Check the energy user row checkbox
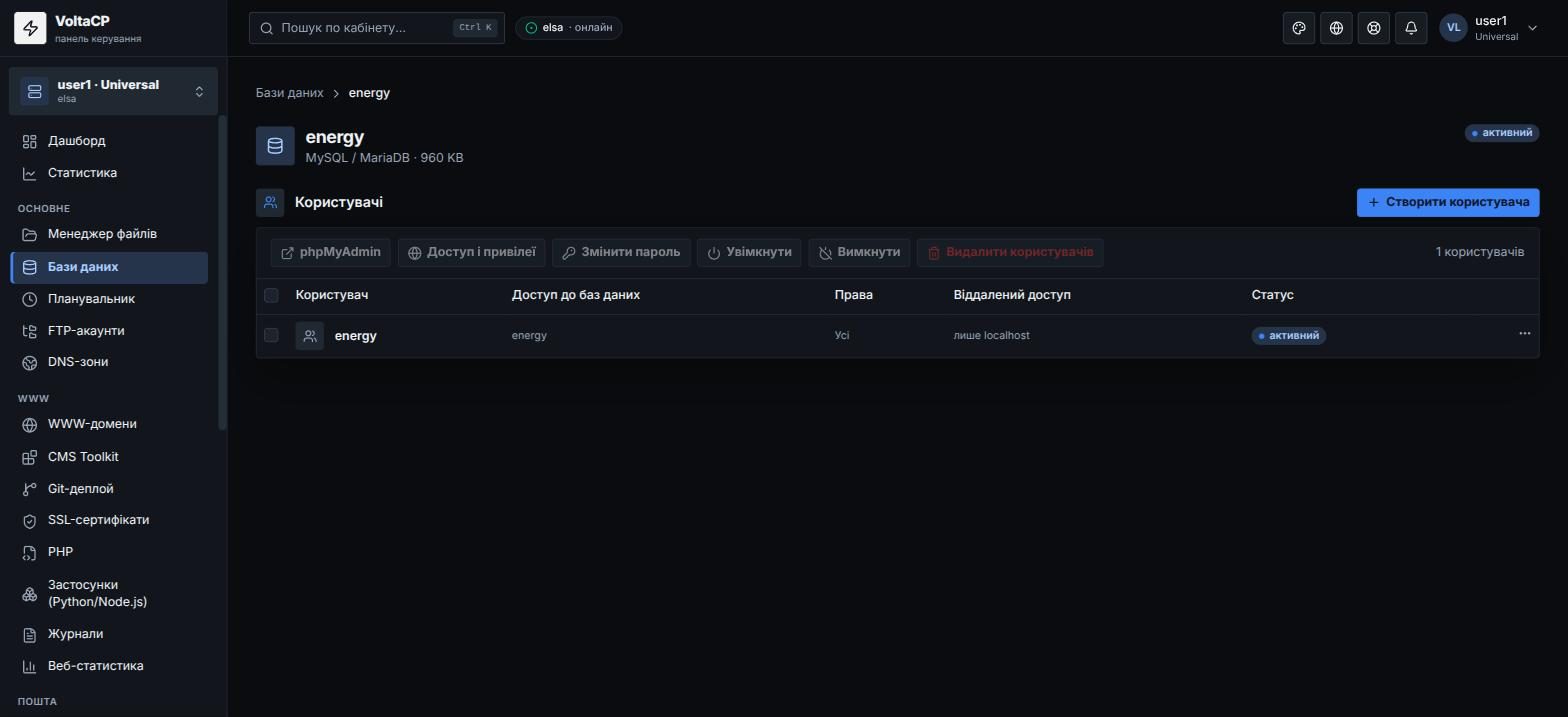 click(271, 335)
